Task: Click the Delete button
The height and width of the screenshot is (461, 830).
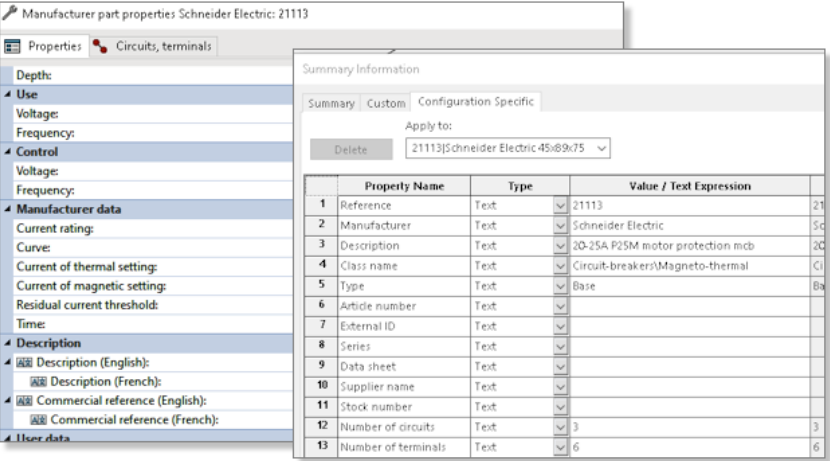Action: (351, 150)
